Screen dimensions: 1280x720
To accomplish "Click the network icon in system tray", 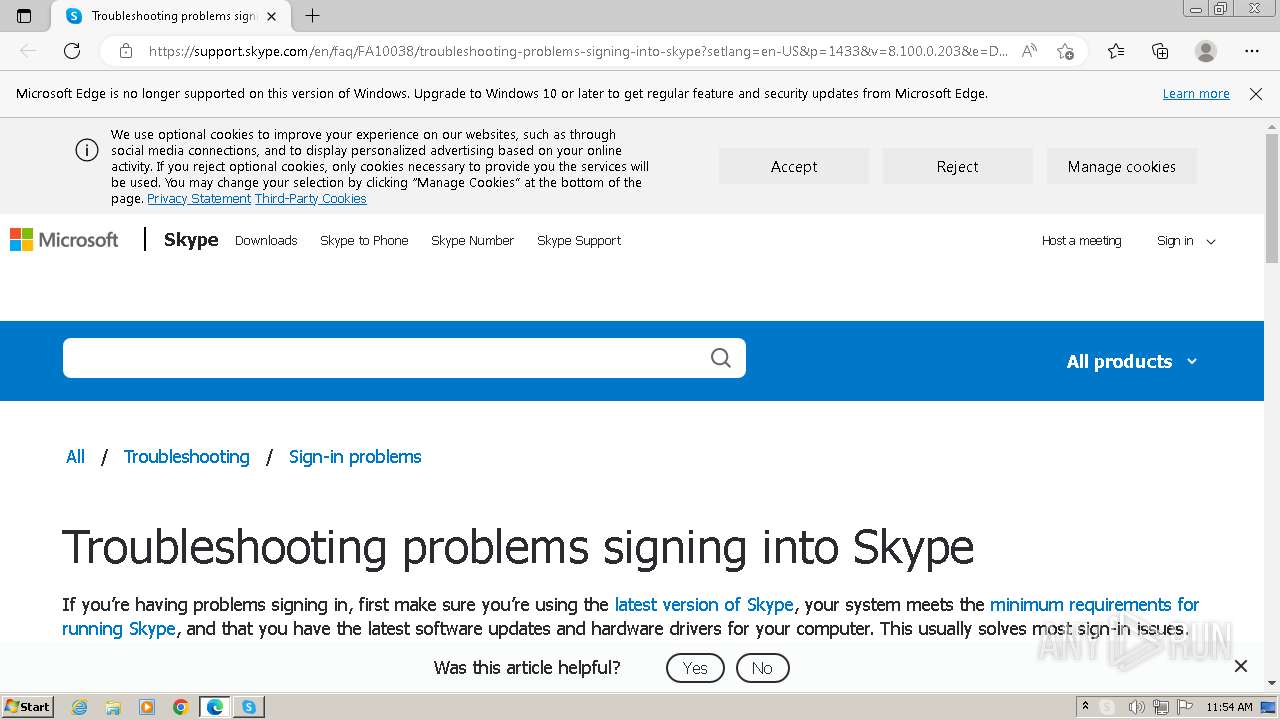I will click(1162, 707).
